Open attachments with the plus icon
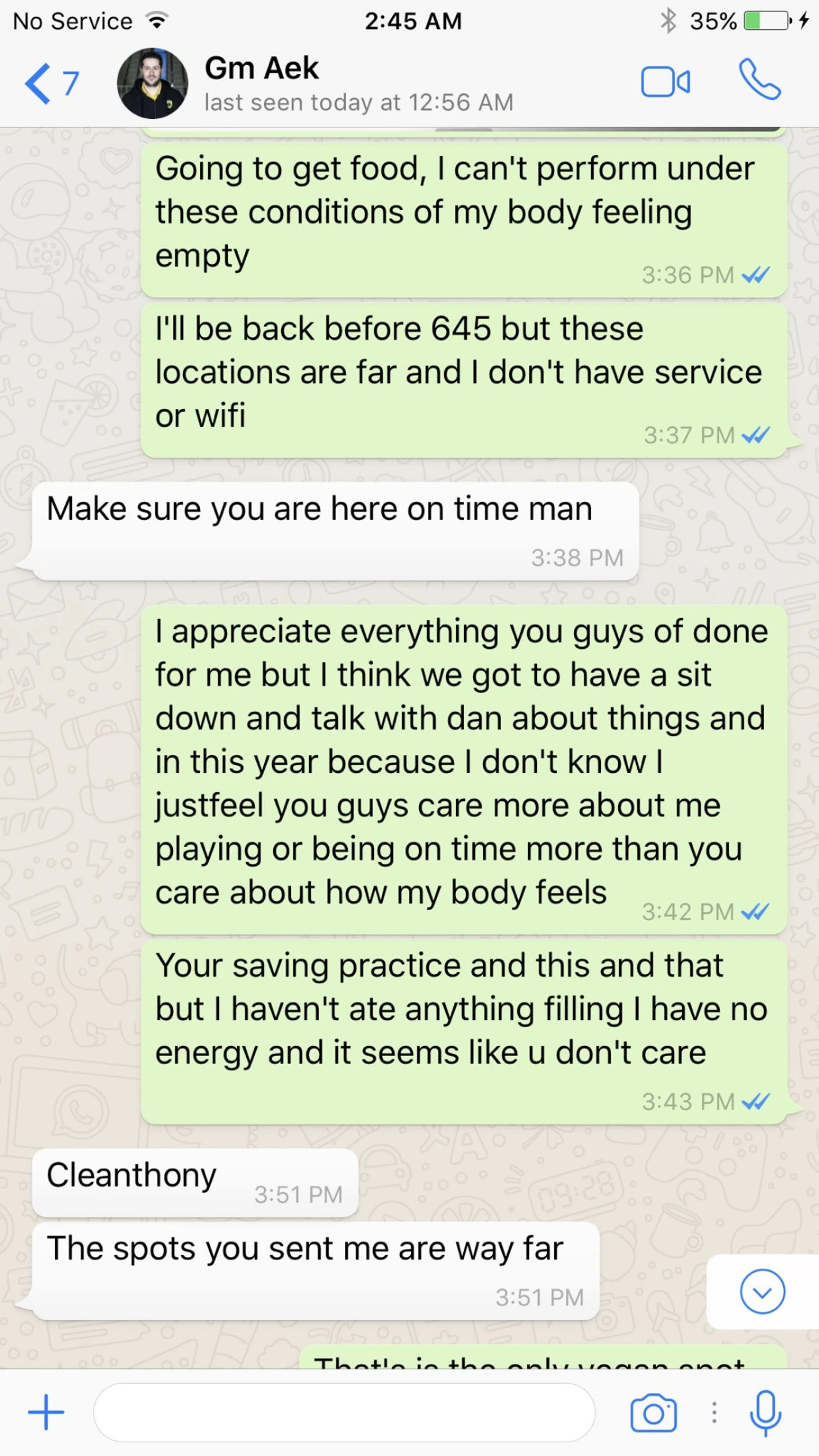Screen dimensions: 819x1456 click(x=47, y=1412)
